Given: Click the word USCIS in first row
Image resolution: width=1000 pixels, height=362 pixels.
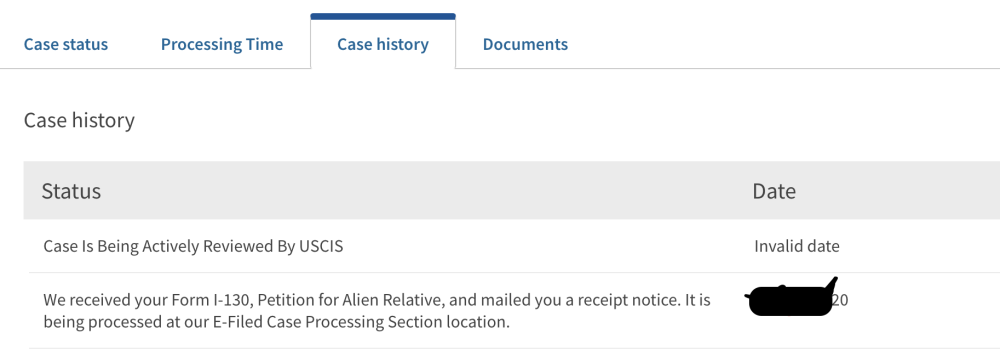Looking at the screenshot, I should coord(321,246).
